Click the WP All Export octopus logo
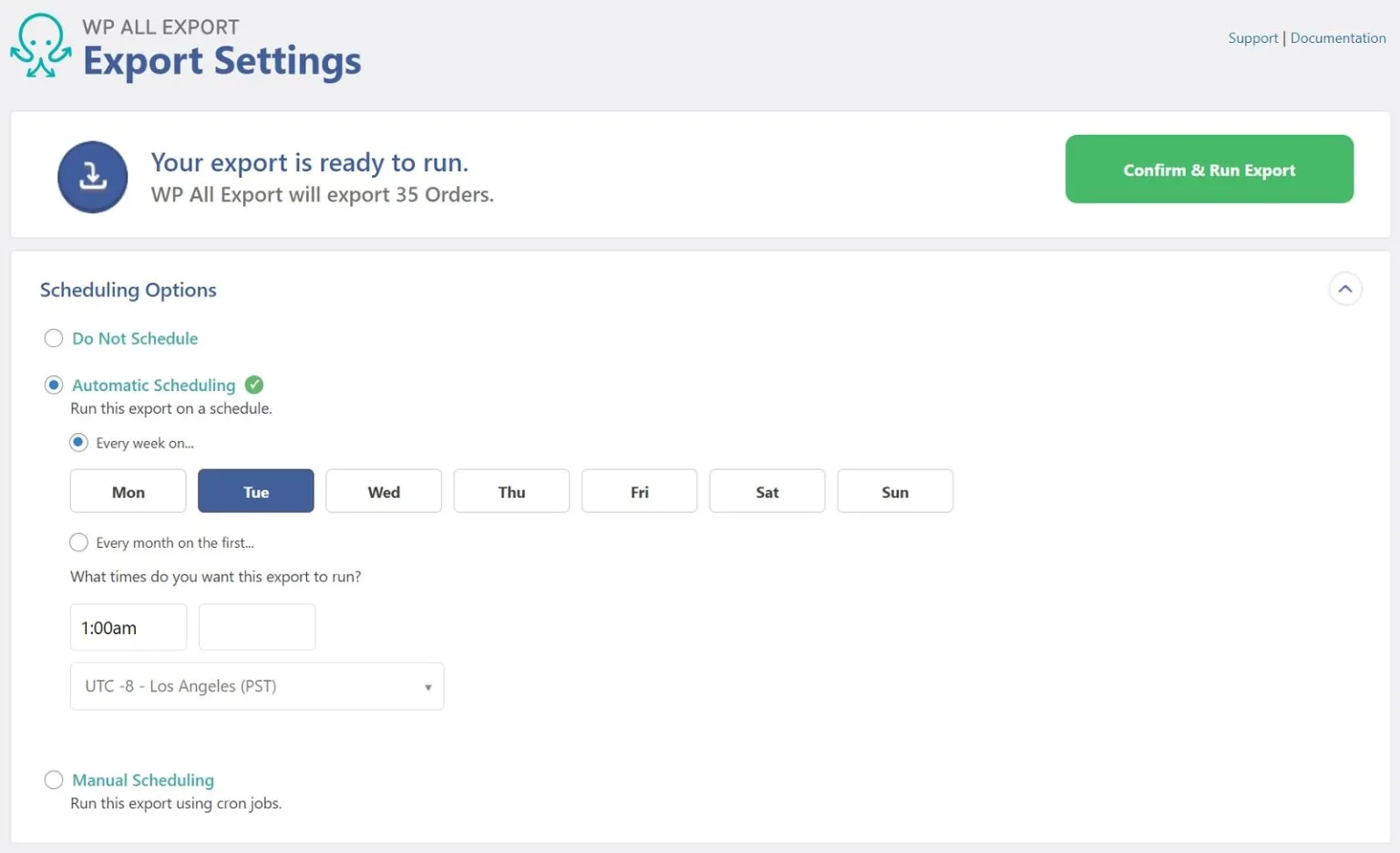 coord(39,45)
